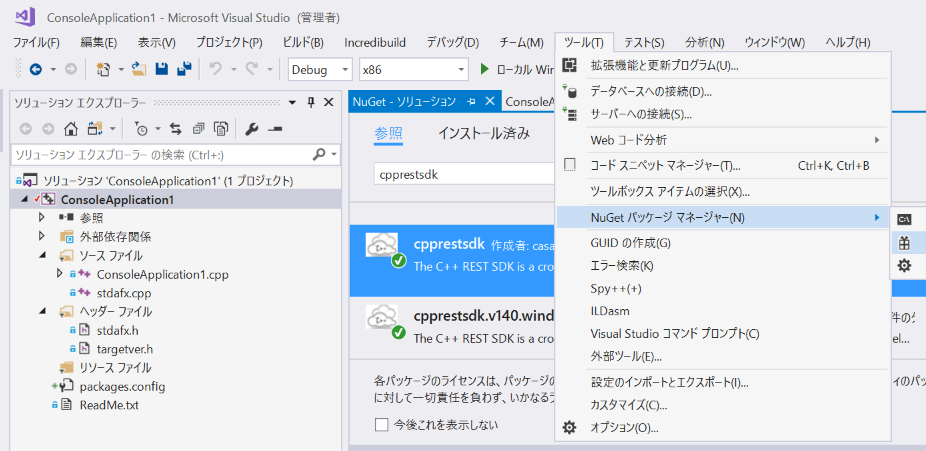
Task: Click Package Manager Console submenu icon
Action: pos(904,219)
